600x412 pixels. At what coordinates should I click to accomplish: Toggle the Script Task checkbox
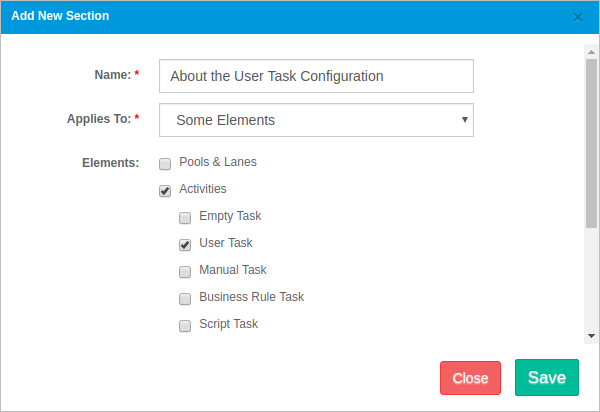click(x=185, y=325)
